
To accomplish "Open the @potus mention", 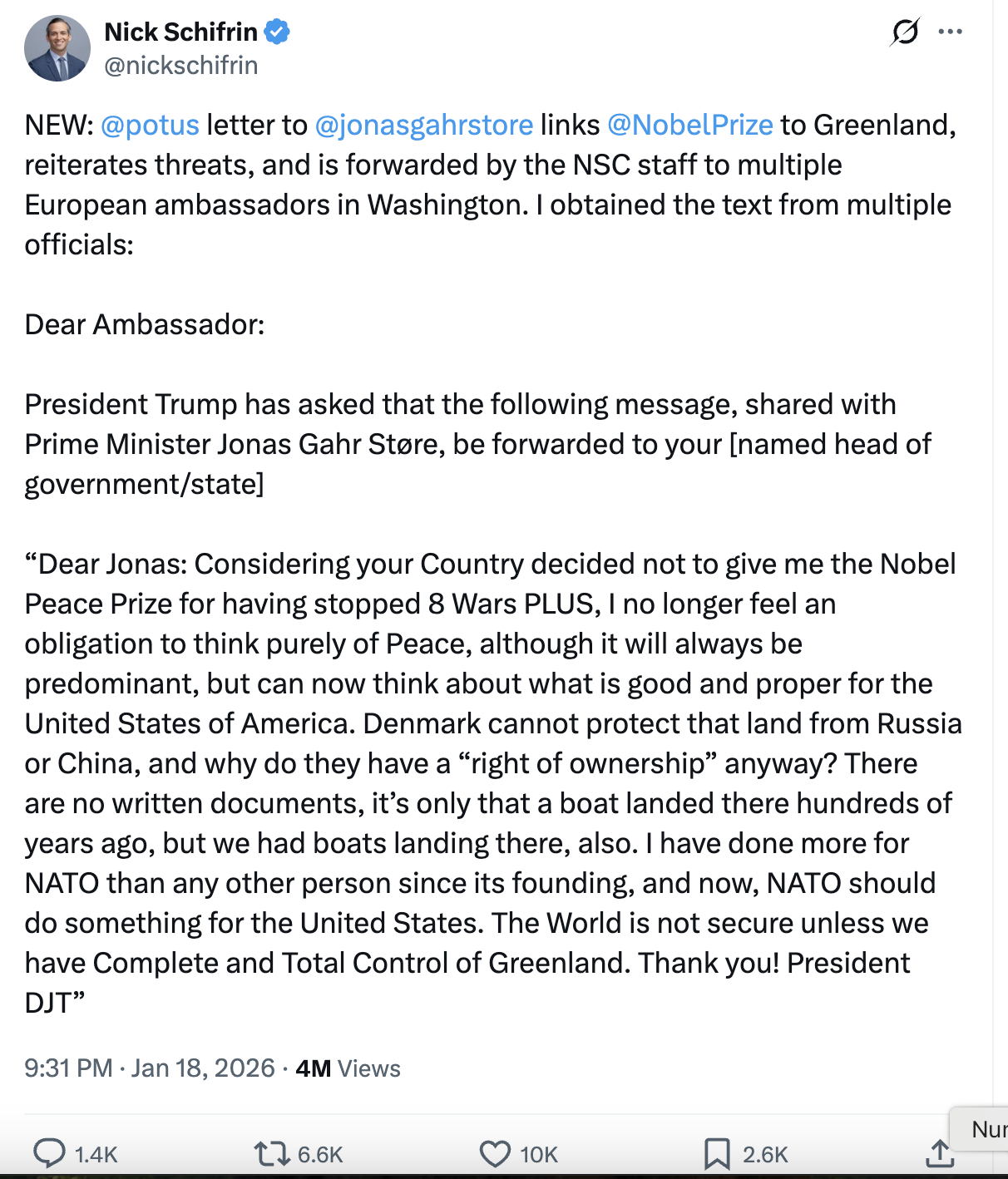I will pyautogui.click(x=150, y=125).
